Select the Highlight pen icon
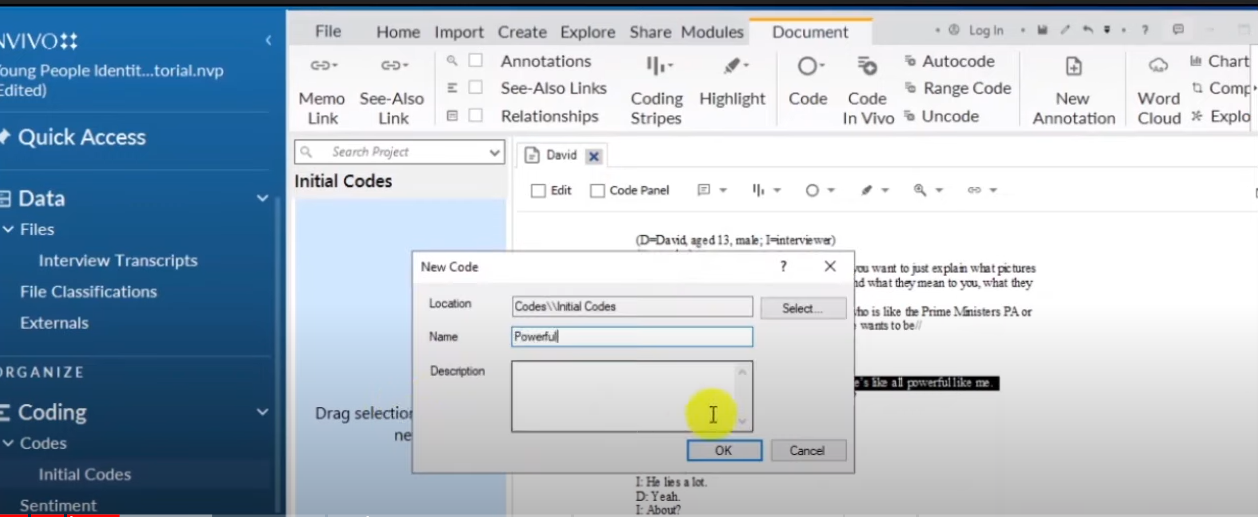This screenshot has width=1258, height=517. [x=733, y=67]
